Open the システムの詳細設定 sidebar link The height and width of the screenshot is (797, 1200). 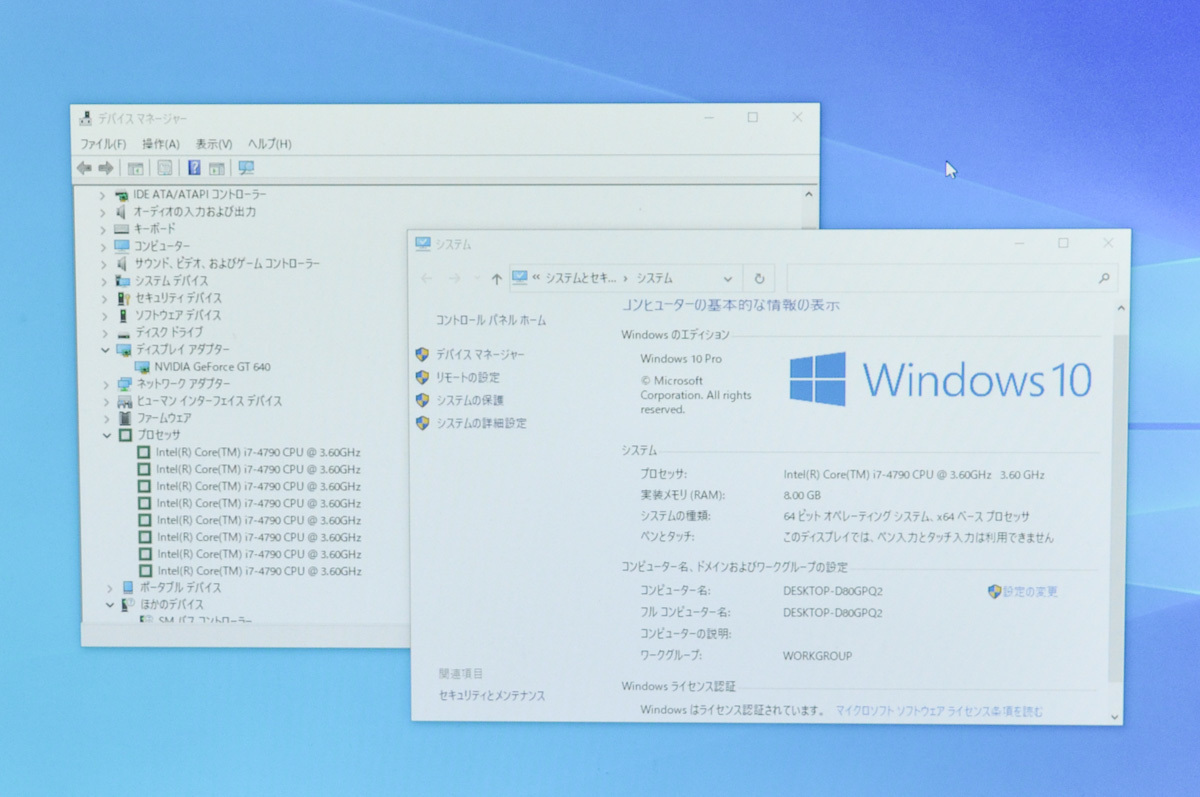(481, 423)
